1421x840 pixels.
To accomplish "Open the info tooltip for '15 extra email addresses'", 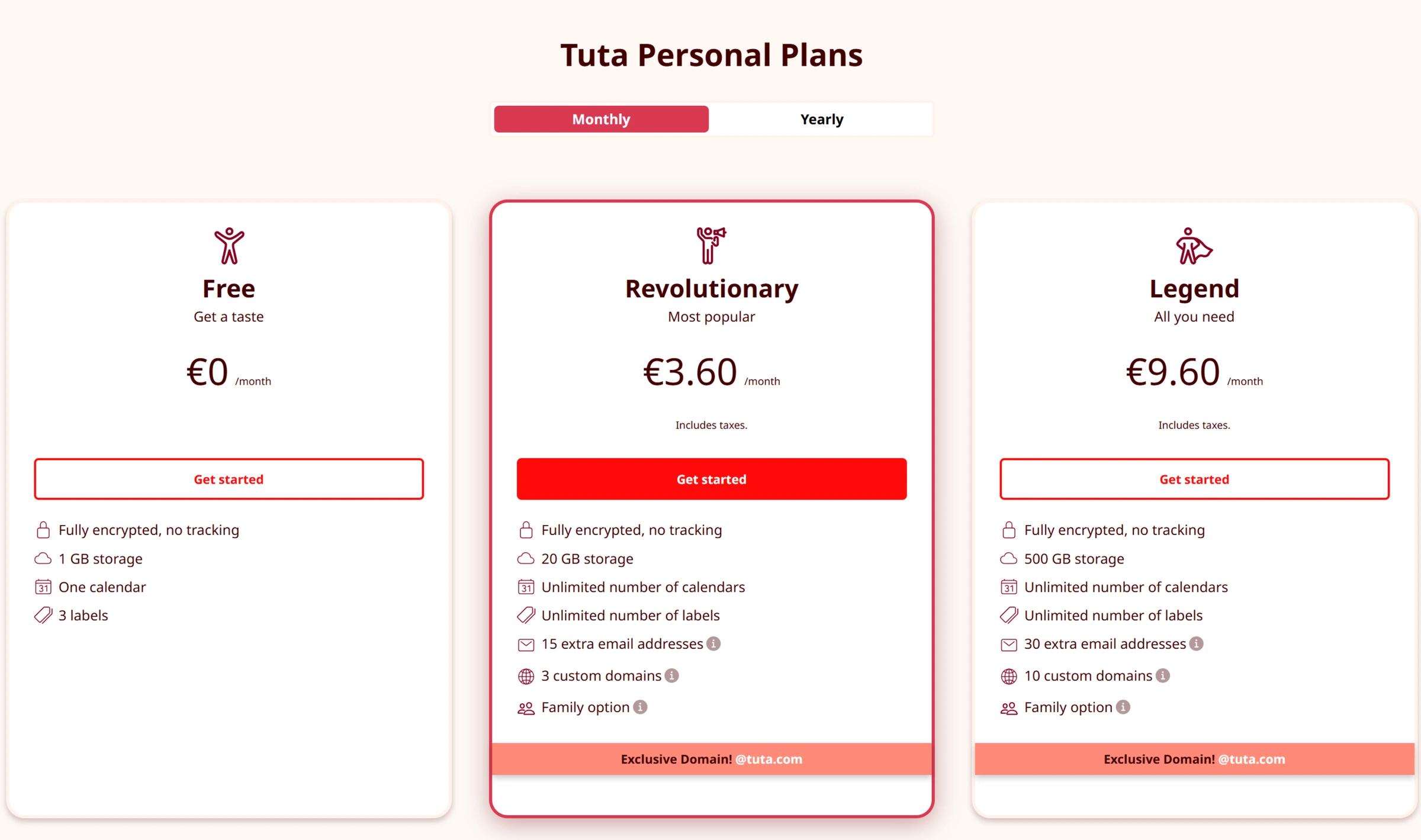I will pyautogui.click(x=713, y=644).
